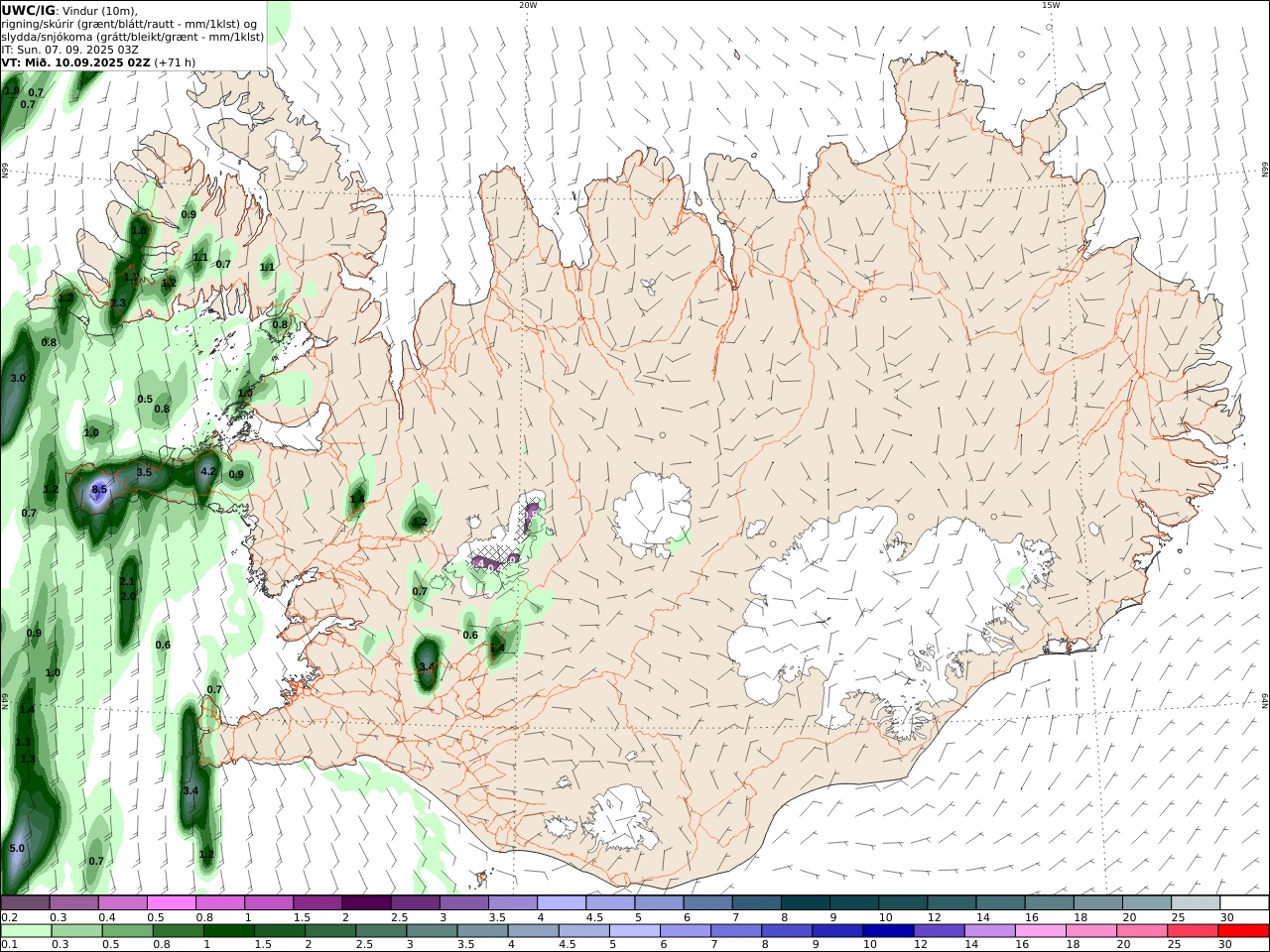The height and width of the screenshot is (952, 1270).
Task: Click the '(+71 h)' forecast offset
Action: tap(175, 61)
